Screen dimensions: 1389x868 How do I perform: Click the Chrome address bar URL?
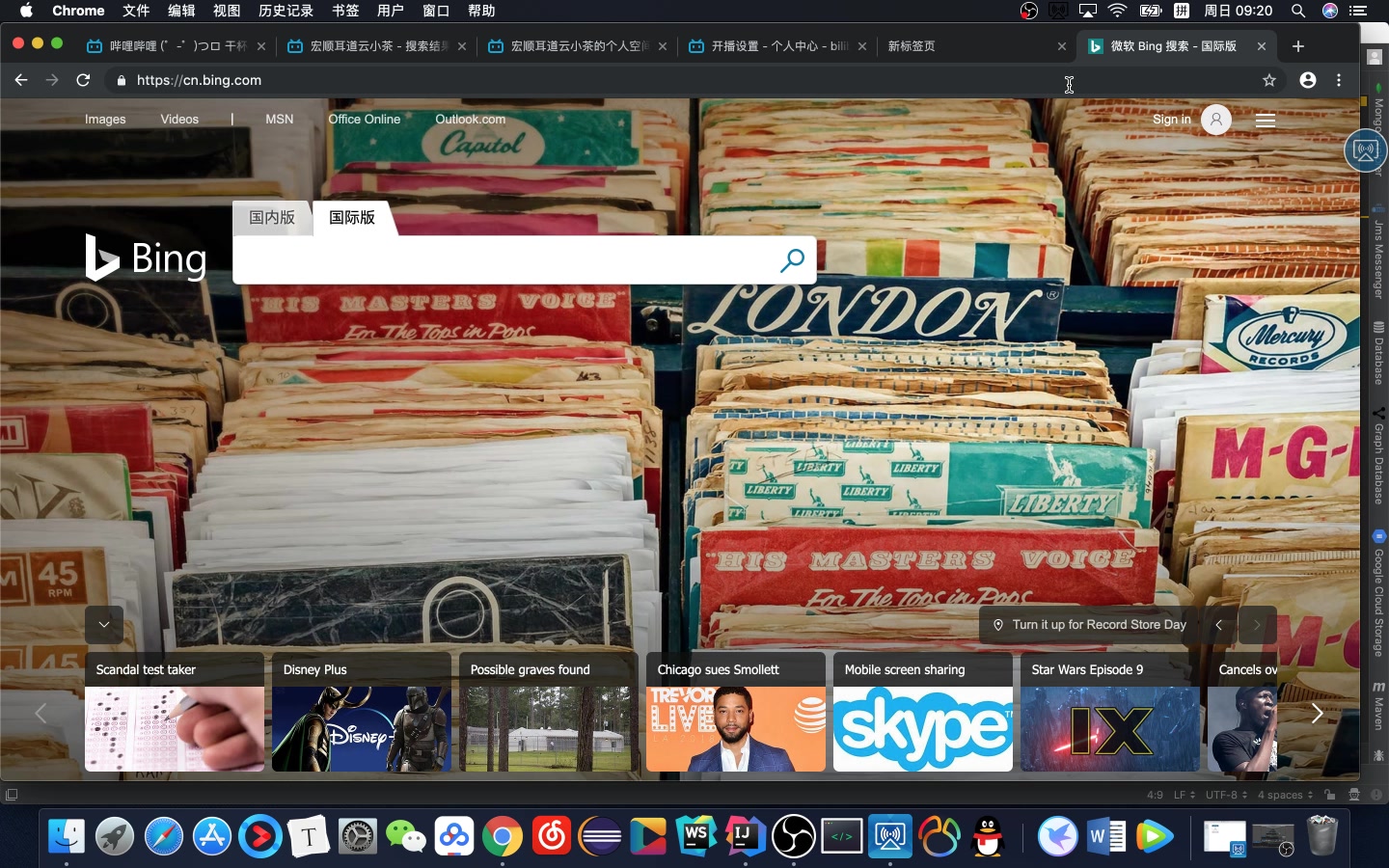[199, 80]
